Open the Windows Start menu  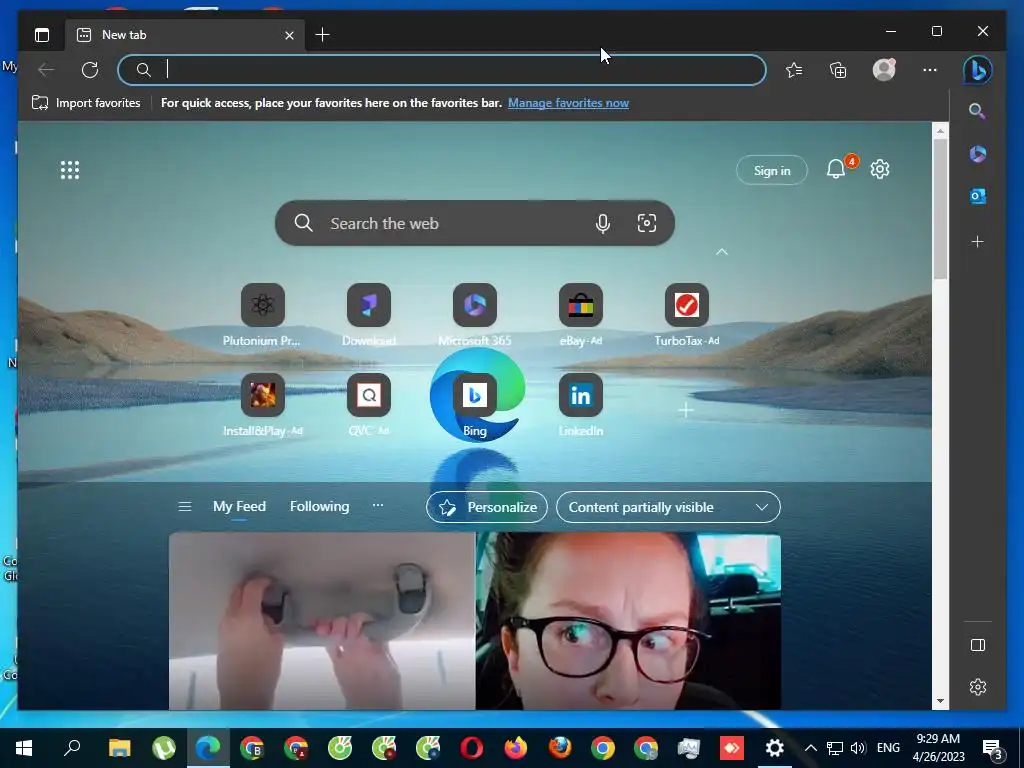[24, 748]
